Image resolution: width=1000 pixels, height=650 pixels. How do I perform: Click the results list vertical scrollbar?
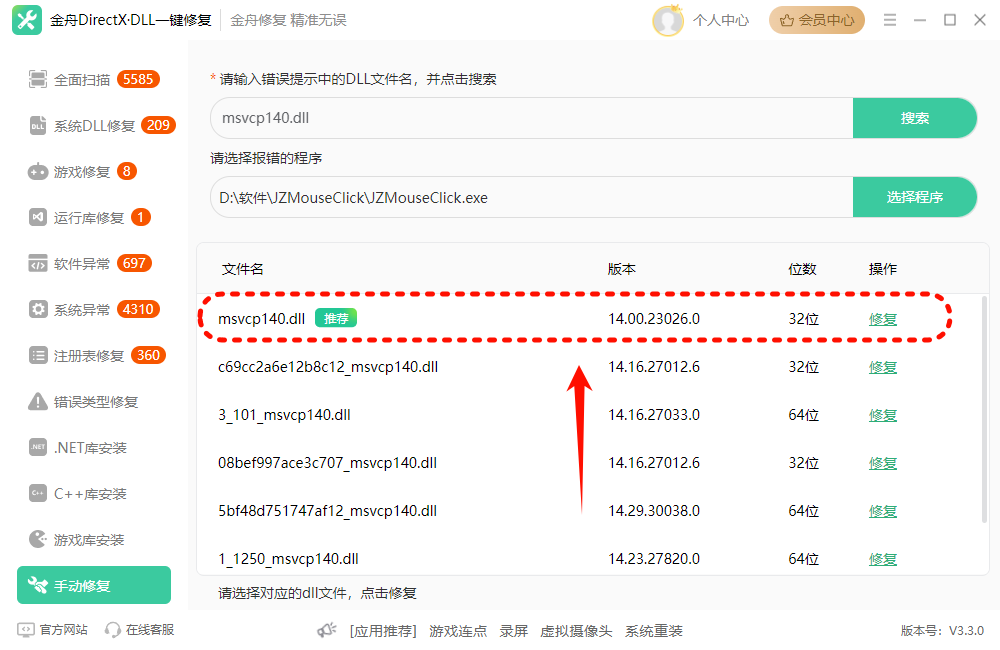(x=984, y=409)
